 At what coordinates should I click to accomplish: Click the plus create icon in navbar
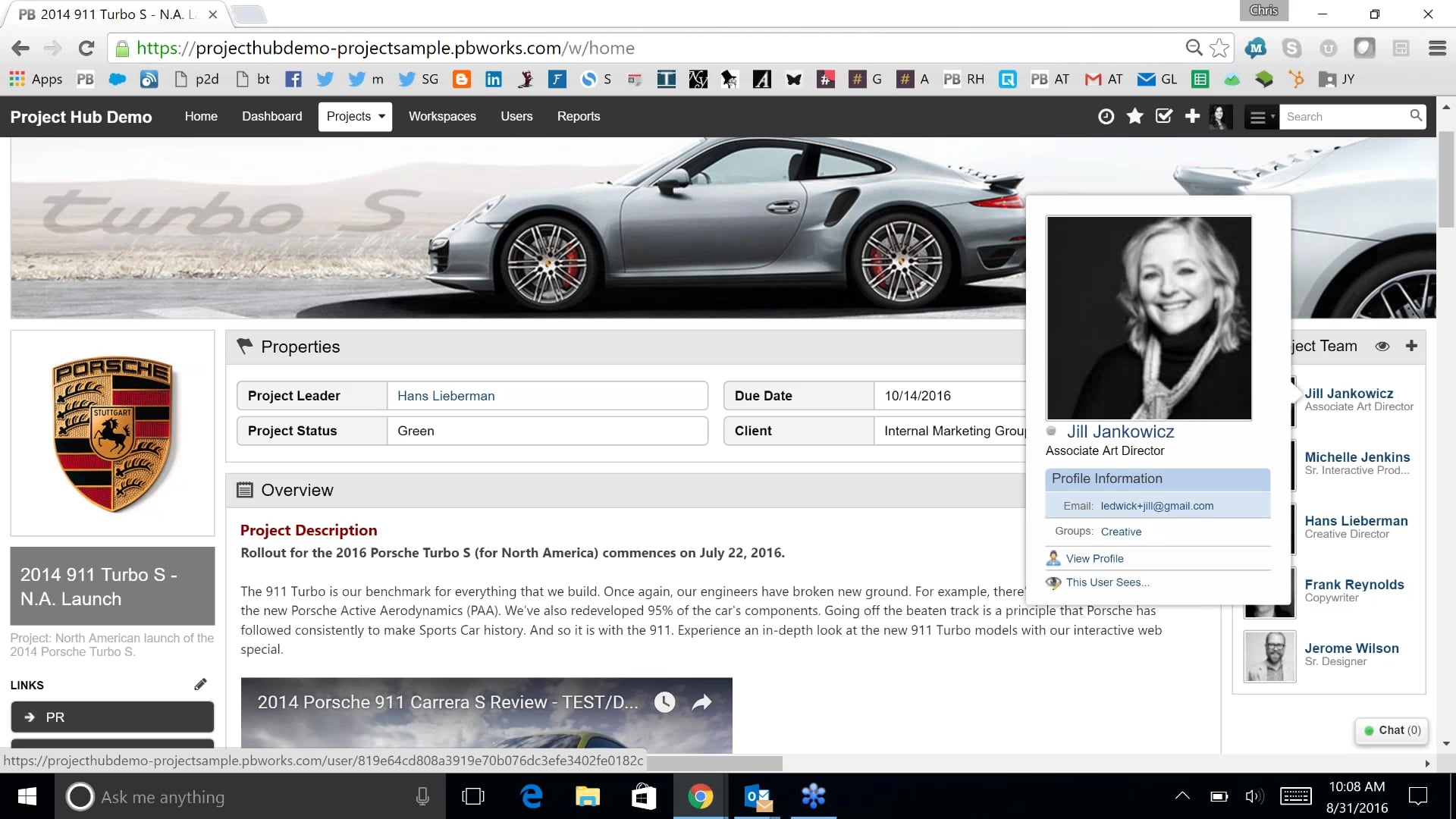(x=1192, y=116)
